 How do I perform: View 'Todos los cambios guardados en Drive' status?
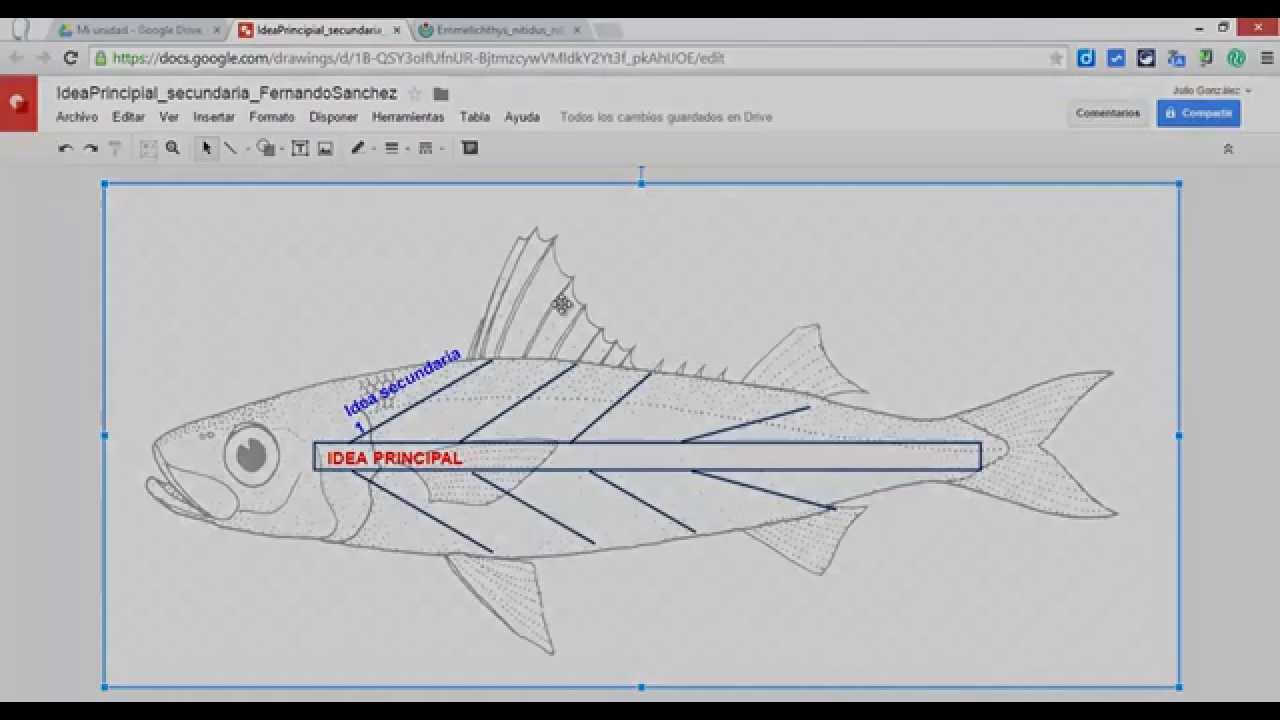(666, 117)
